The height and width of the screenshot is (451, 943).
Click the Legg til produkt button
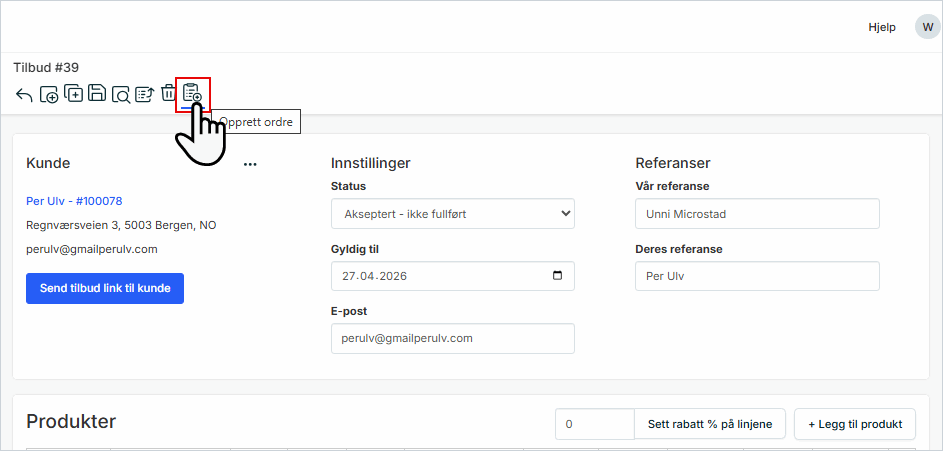[855, 424]
